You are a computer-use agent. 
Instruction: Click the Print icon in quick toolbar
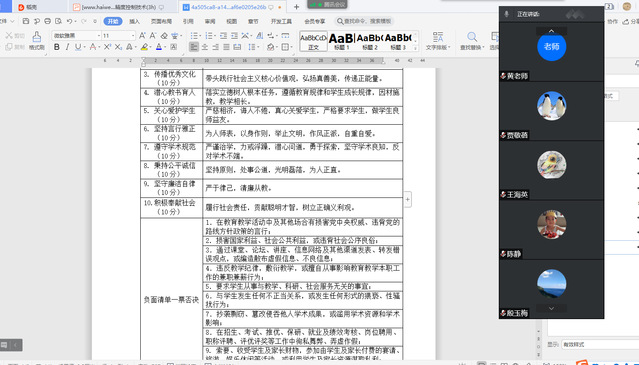(x=47, y=21)
